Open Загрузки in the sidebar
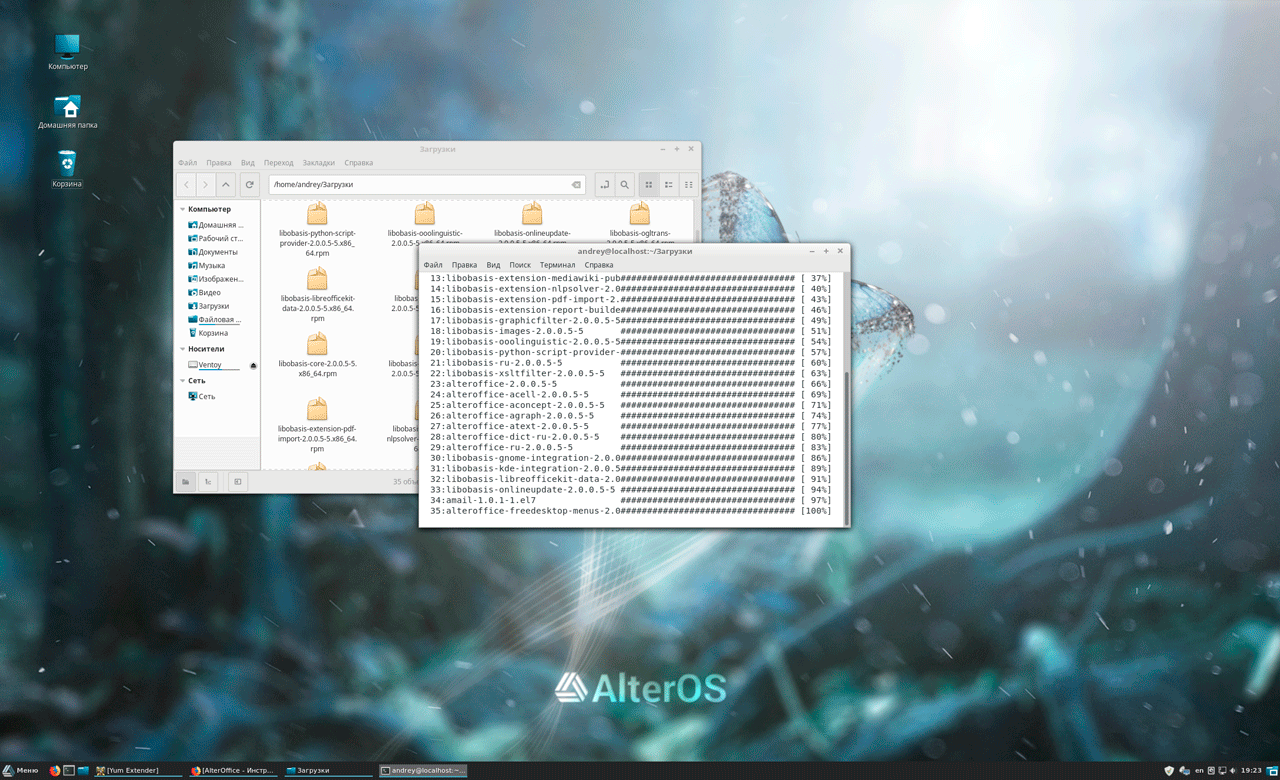The height and width of the screenshot is (780, 1280). 208,306
